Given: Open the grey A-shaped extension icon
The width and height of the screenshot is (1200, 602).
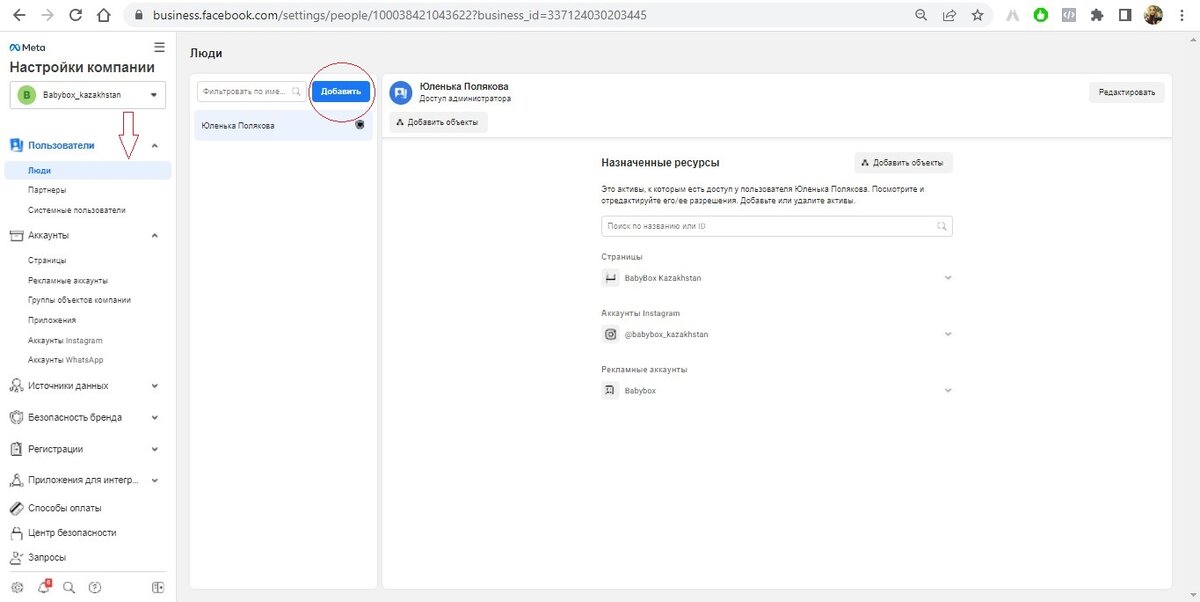Looking at the screenshot, I should (1013, 16).
